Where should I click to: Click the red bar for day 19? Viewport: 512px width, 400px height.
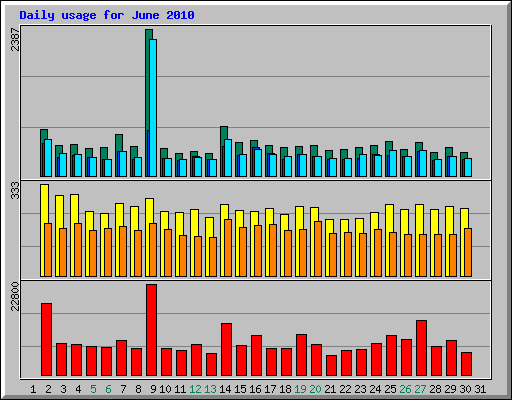(x=302, y=355)
